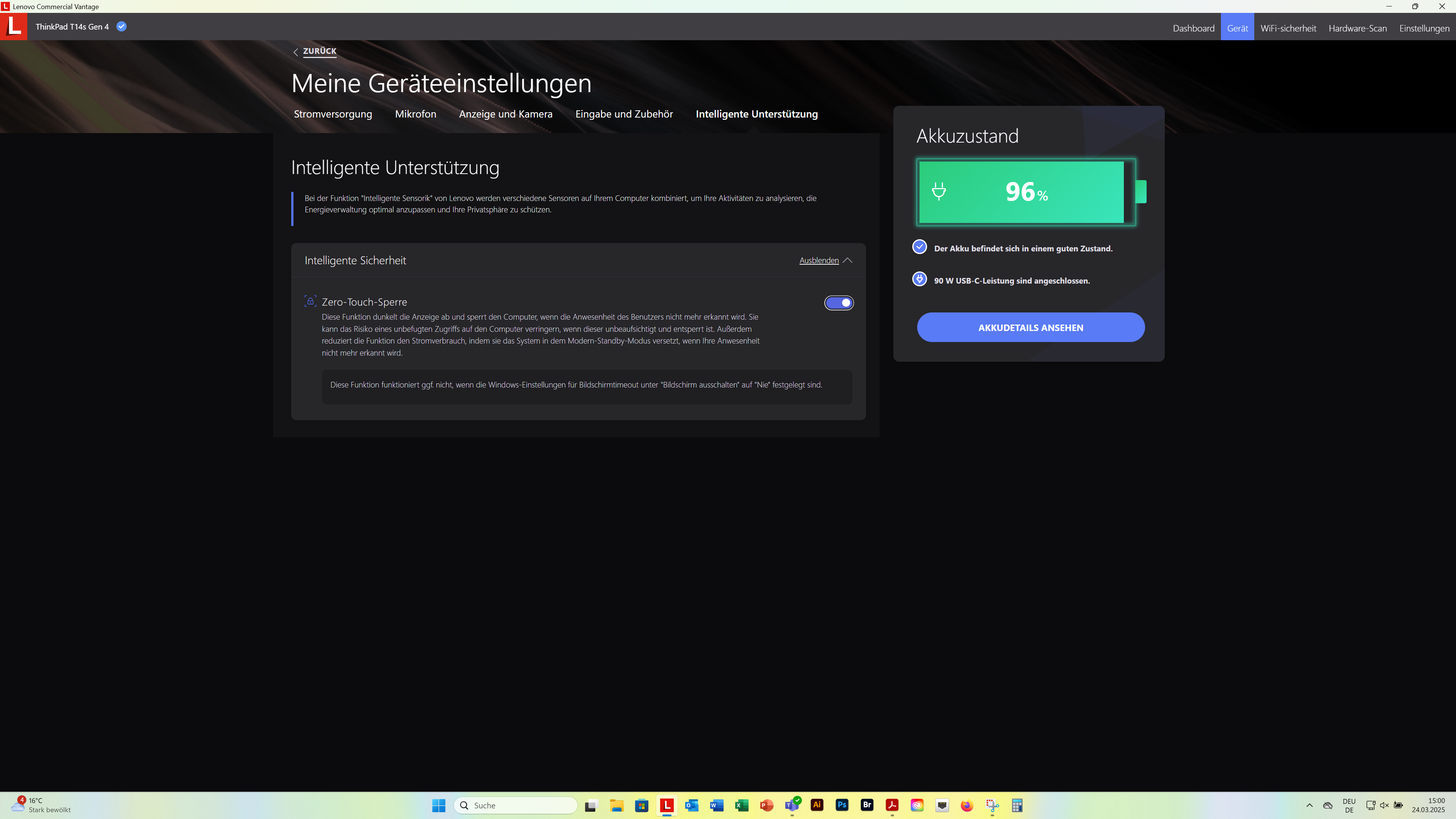Select the Intelligente Unterstützung tab
The height and width of the screenshot is (819, 1456).
tap(756, 114)
